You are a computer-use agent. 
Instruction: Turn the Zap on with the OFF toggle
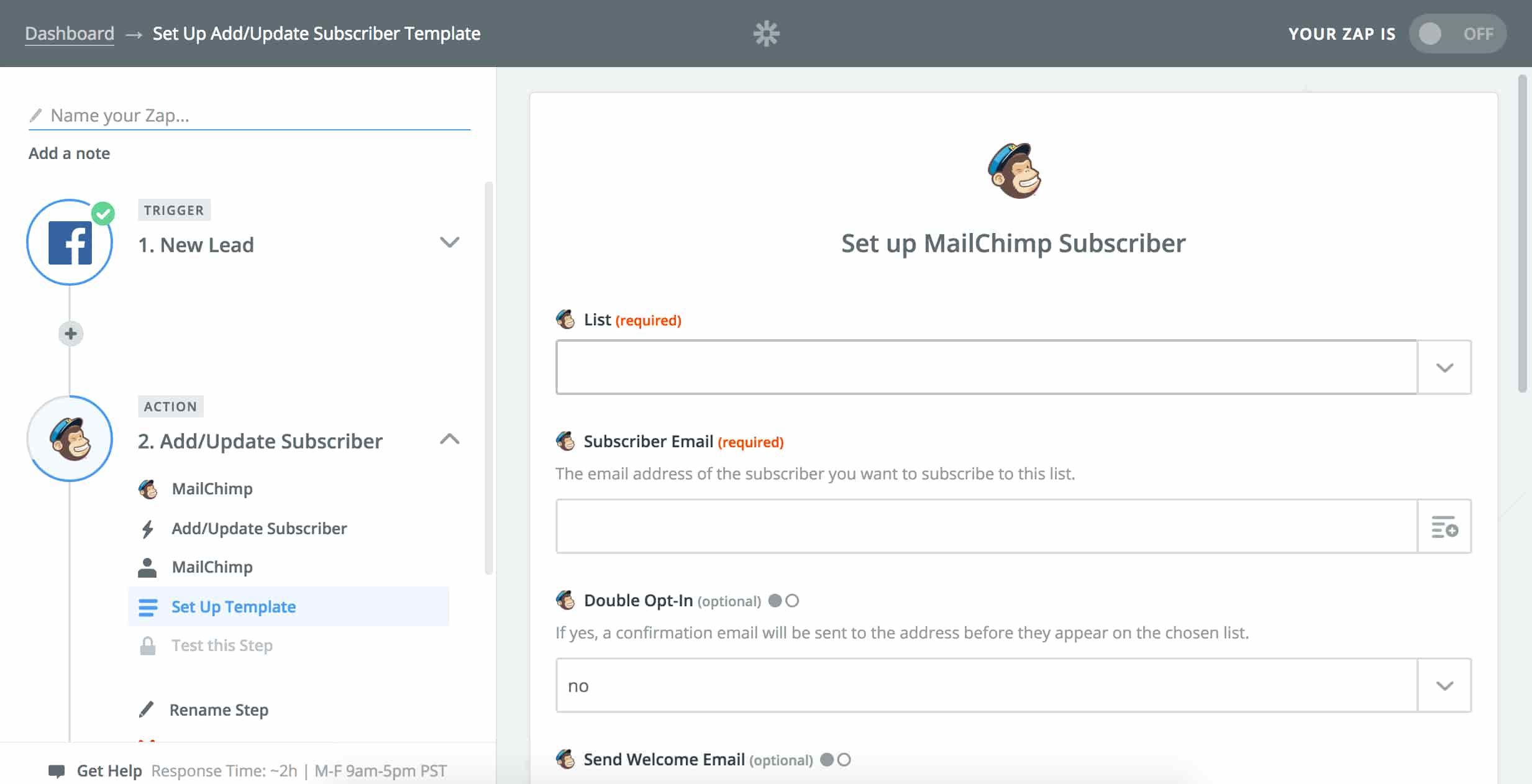point(1457,34)
